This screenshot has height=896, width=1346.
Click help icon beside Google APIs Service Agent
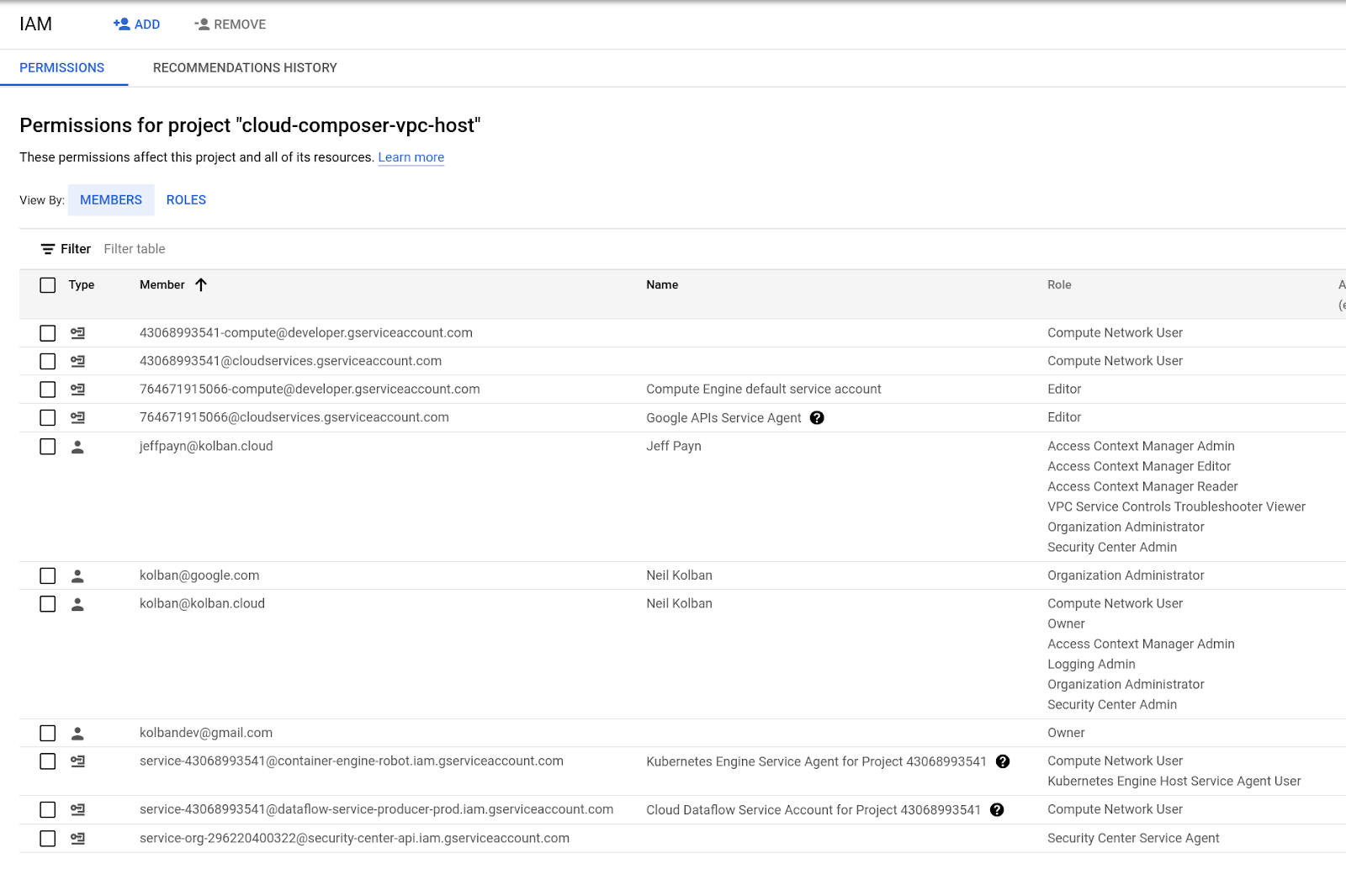(x=817, y=418)
